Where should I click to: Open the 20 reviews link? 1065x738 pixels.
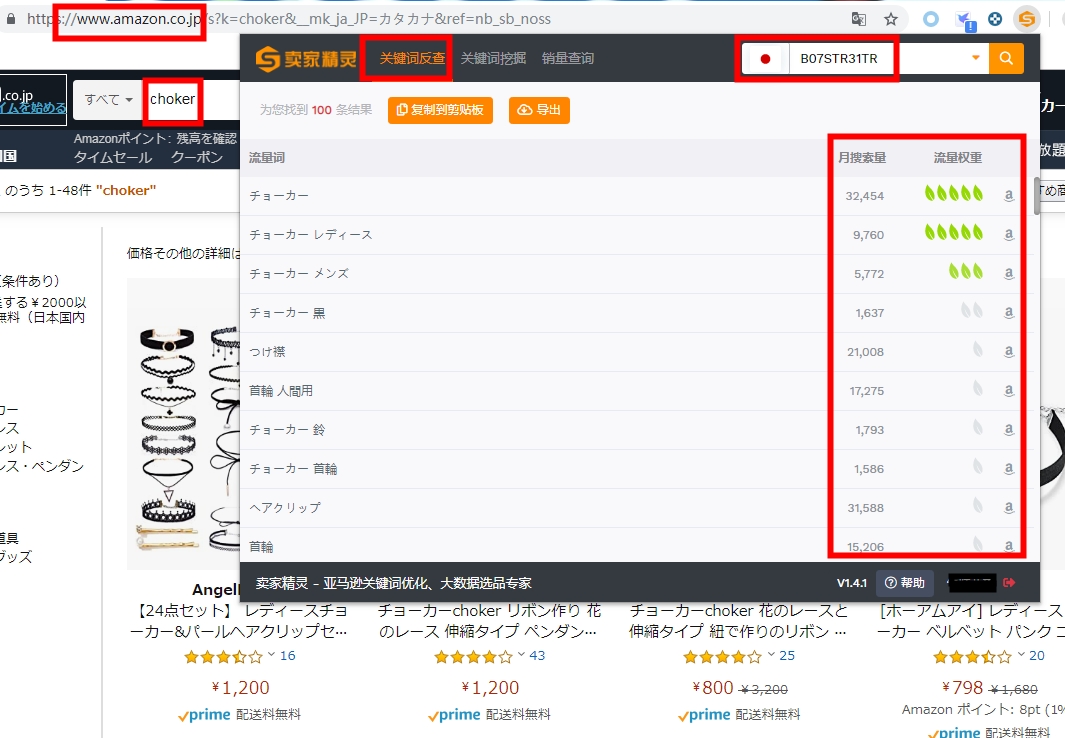1037,655
